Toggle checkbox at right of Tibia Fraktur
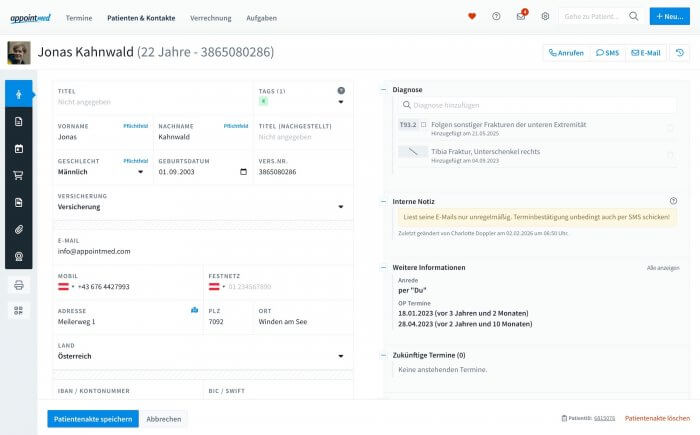The image size is (700, 435). pyautogui.click(x=670, y=155)
